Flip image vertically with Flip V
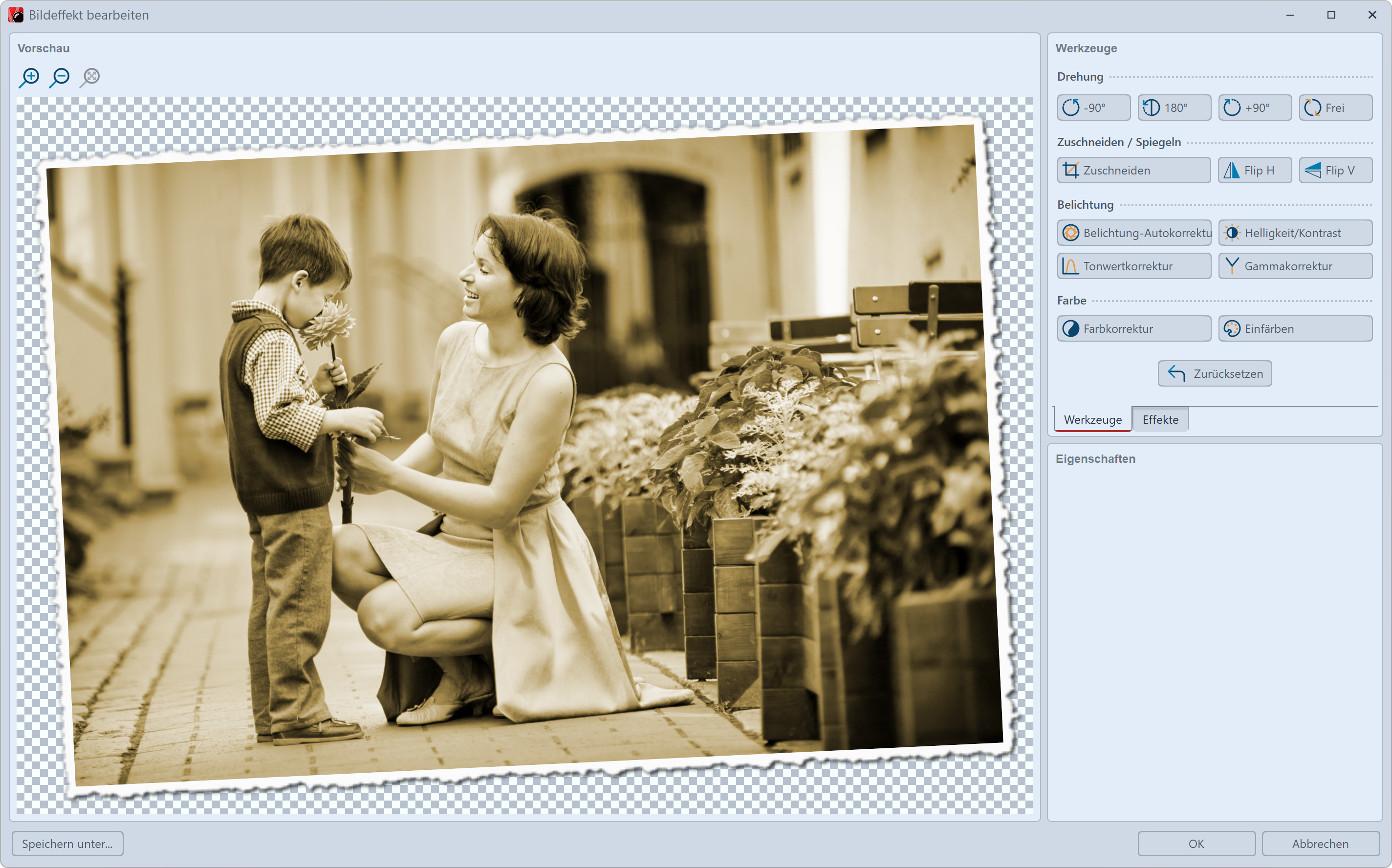 coord(1335,171)
